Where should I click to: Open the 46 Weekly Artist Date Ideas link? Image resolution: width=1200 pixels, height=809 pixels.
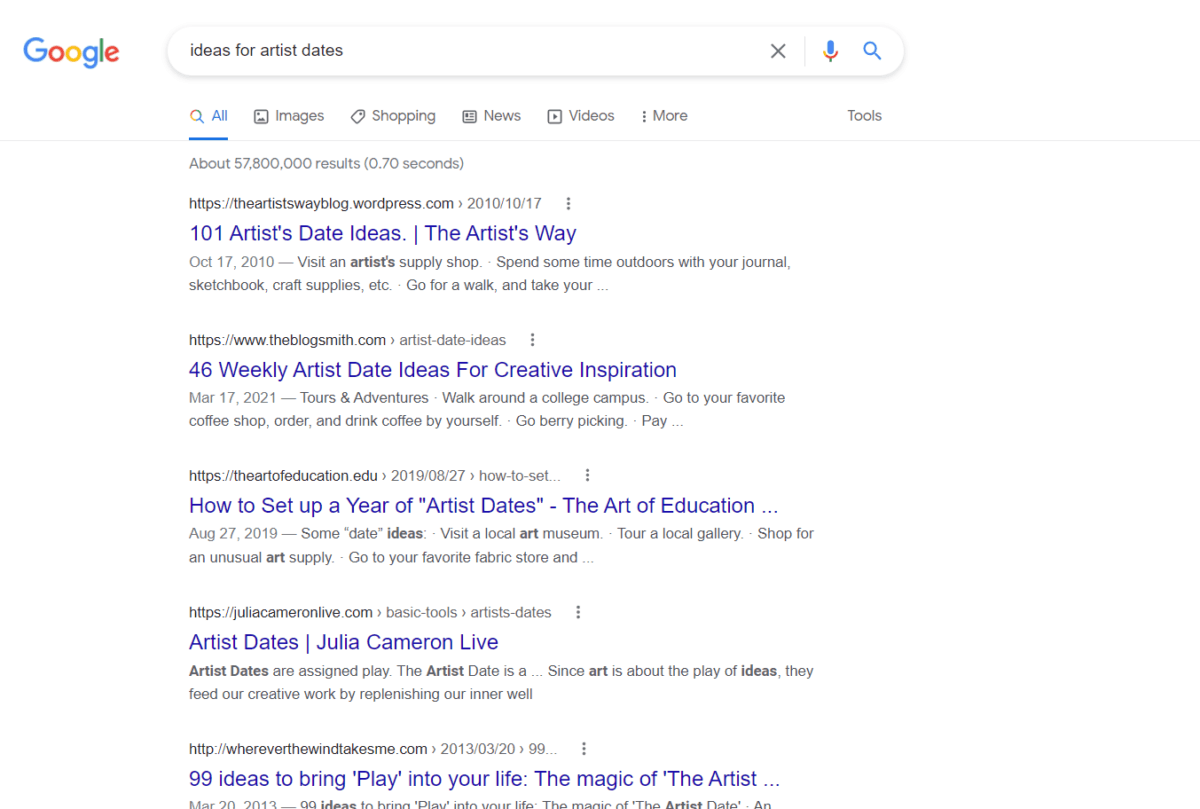coord(432,369)
